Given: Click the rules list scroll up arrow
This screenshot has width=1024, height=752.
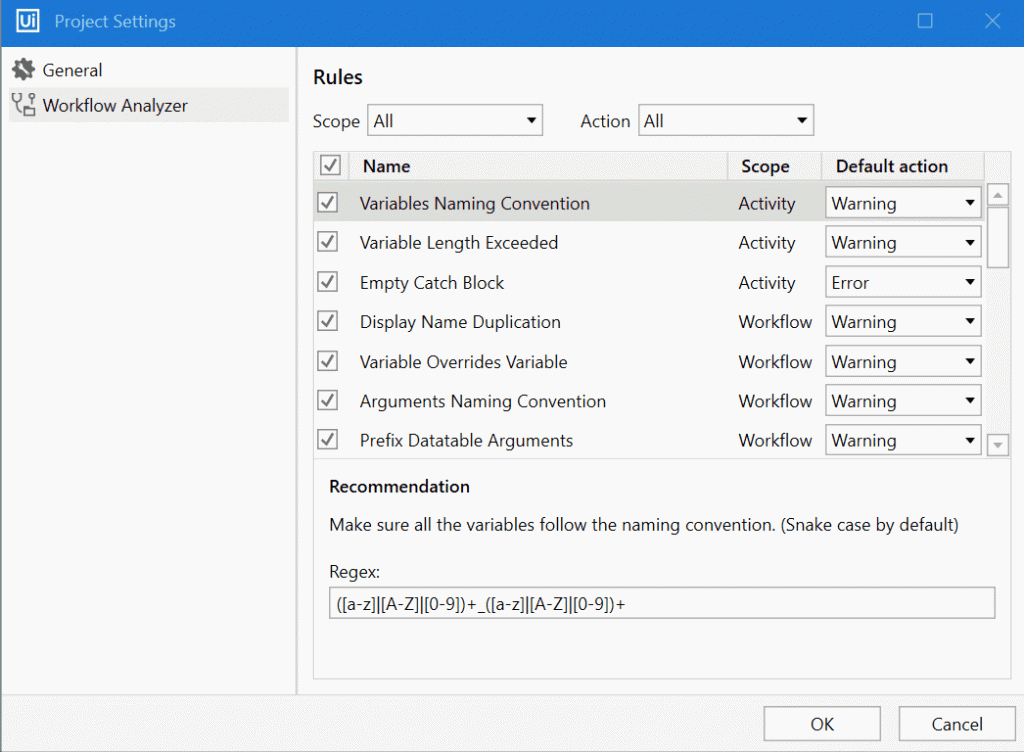Looking at the screenshot, I should click(x=998, y=195).
